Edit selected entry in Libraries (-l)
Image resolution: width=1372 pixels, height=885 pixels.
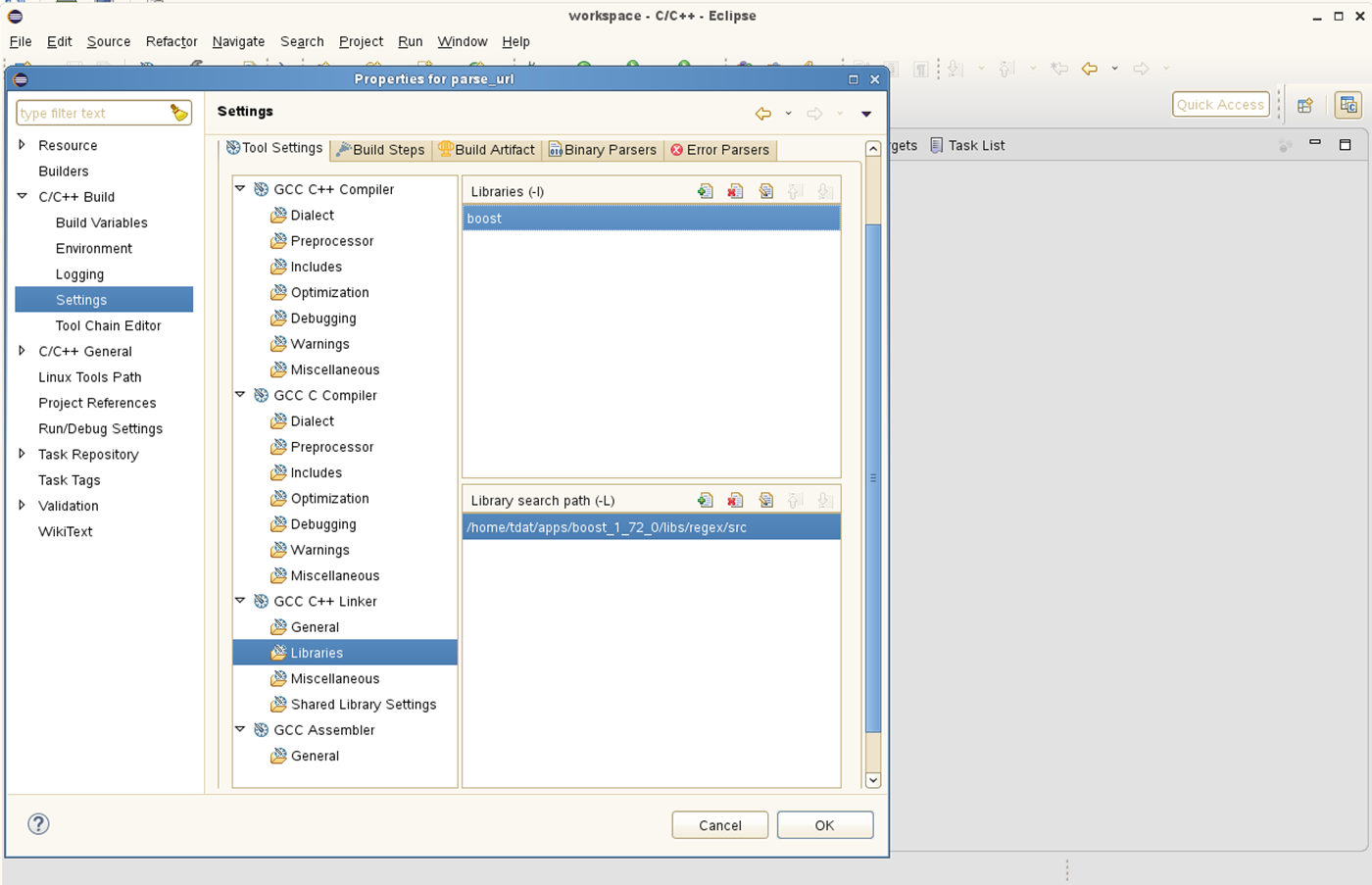coord(765,191)
